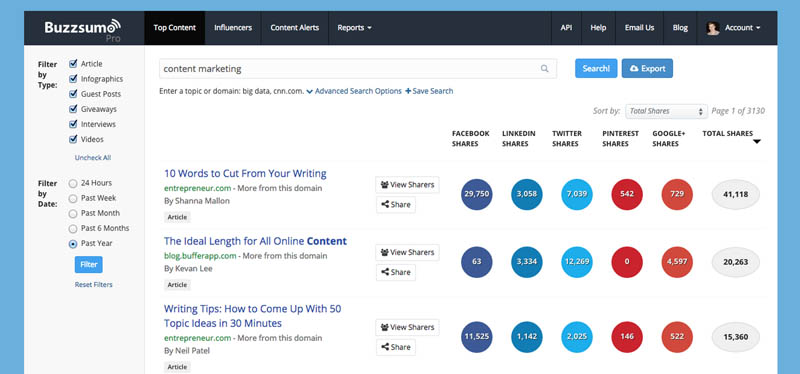
Task: Click the content marketing search field
Action: tap(358, 69)
